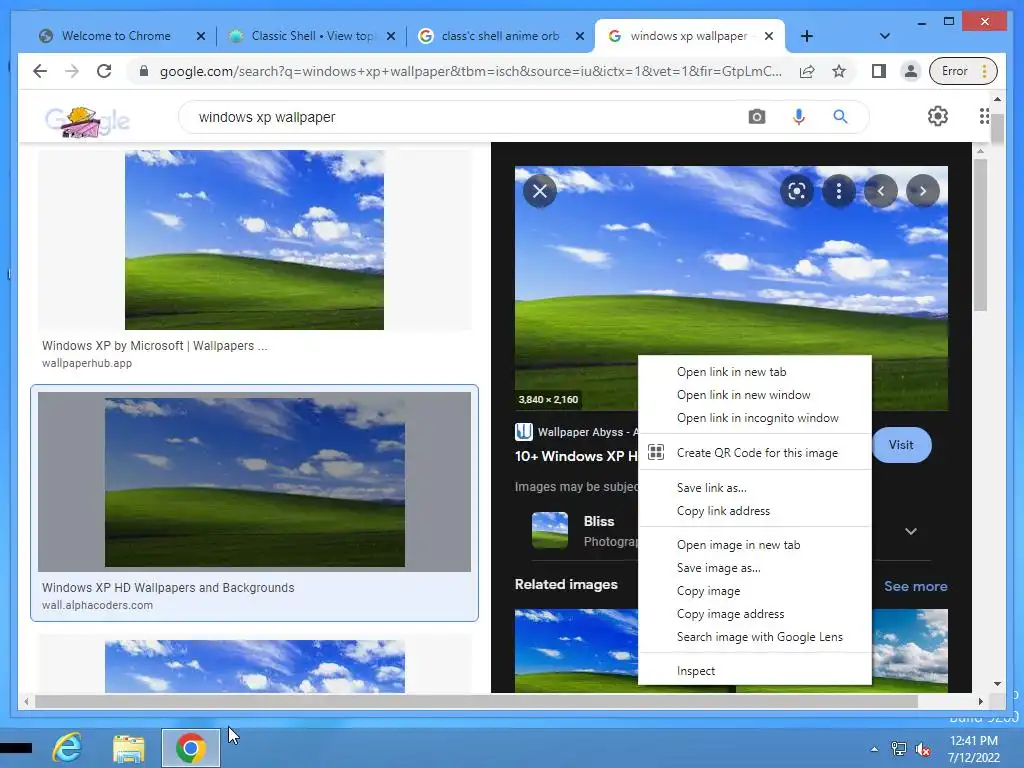This screenshot has width=1024, height=768.
Task: Open Google quick settings gear
Action: pos(938,116)
